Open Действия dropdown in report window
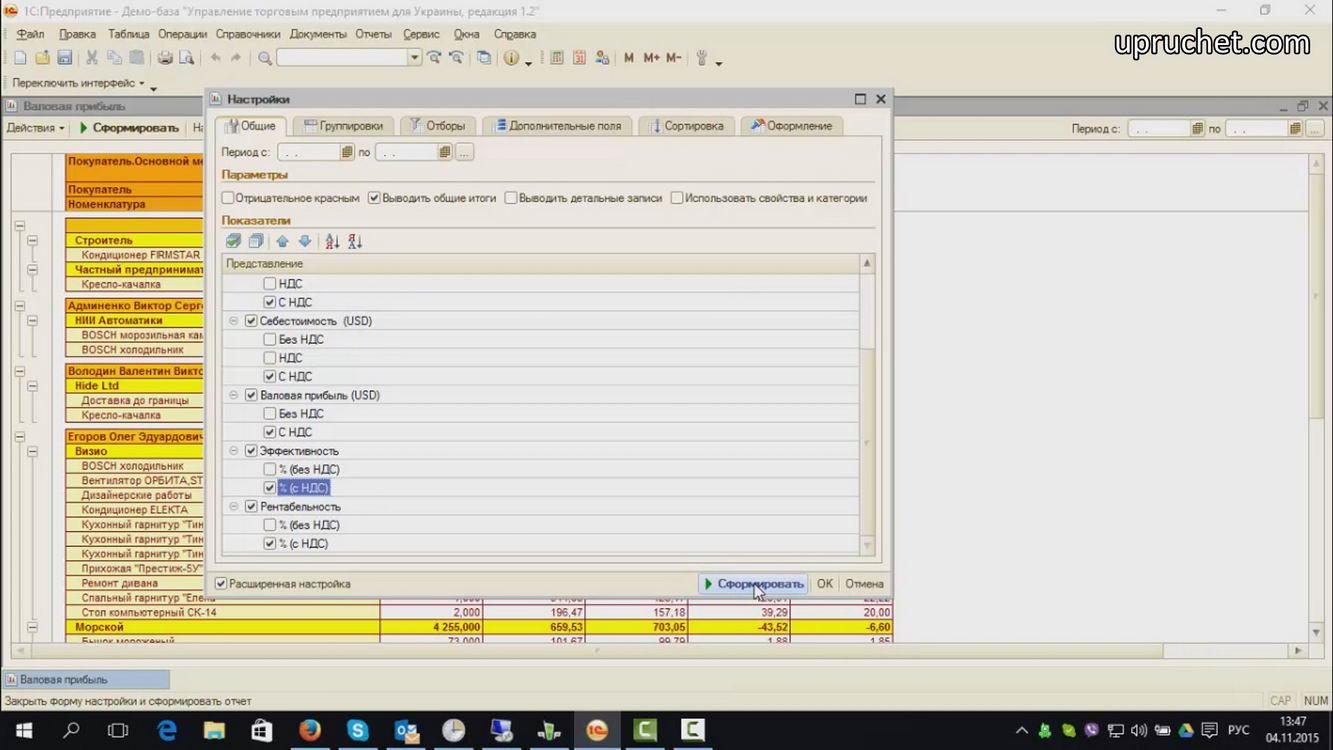The height and width of the screenshot is (750, 1333). 36,128
